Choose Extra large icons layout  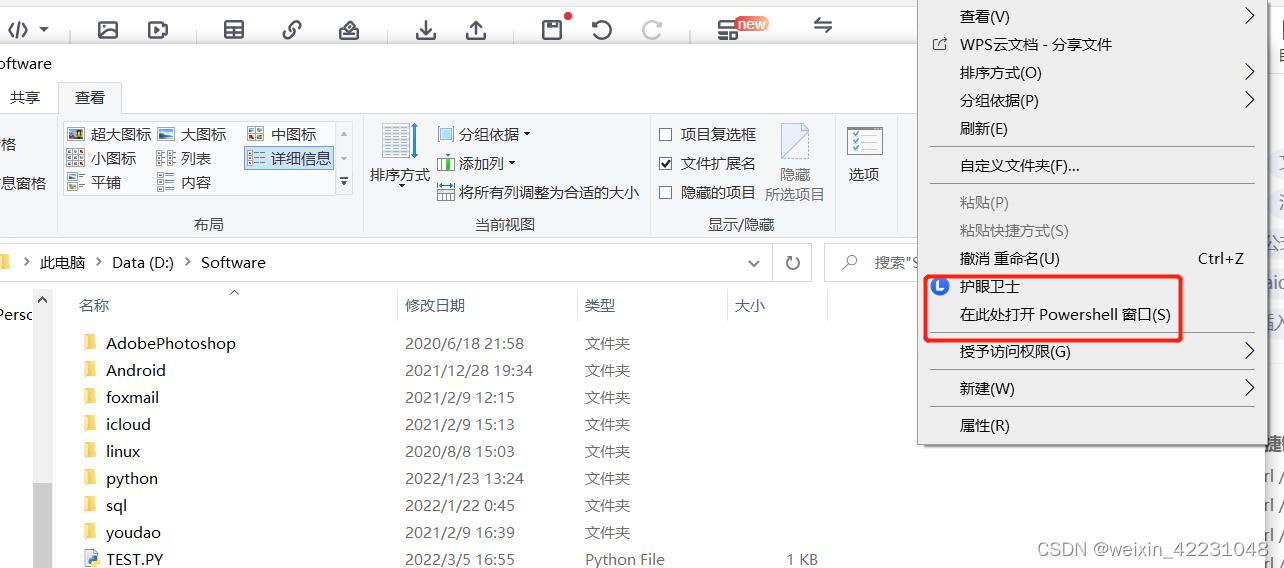[x=109, y=134]
